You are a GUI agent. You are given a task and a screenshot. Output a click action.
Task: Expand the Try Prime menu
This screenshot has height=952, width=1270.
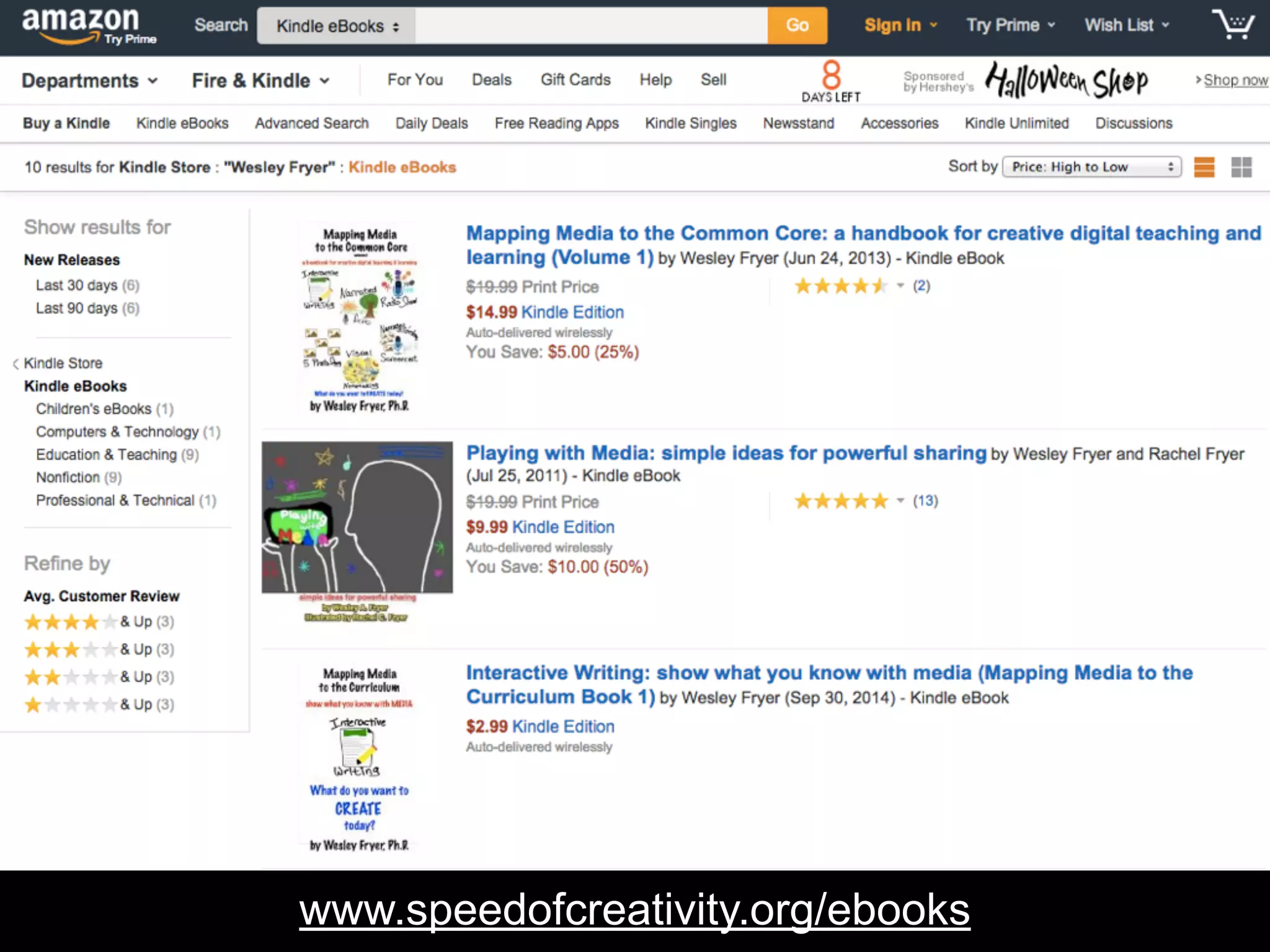click(x=1011, y=25)
